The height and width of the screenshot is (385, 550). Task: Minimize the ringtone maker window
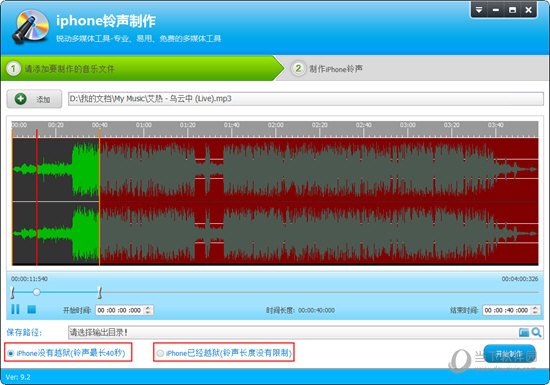496,10
